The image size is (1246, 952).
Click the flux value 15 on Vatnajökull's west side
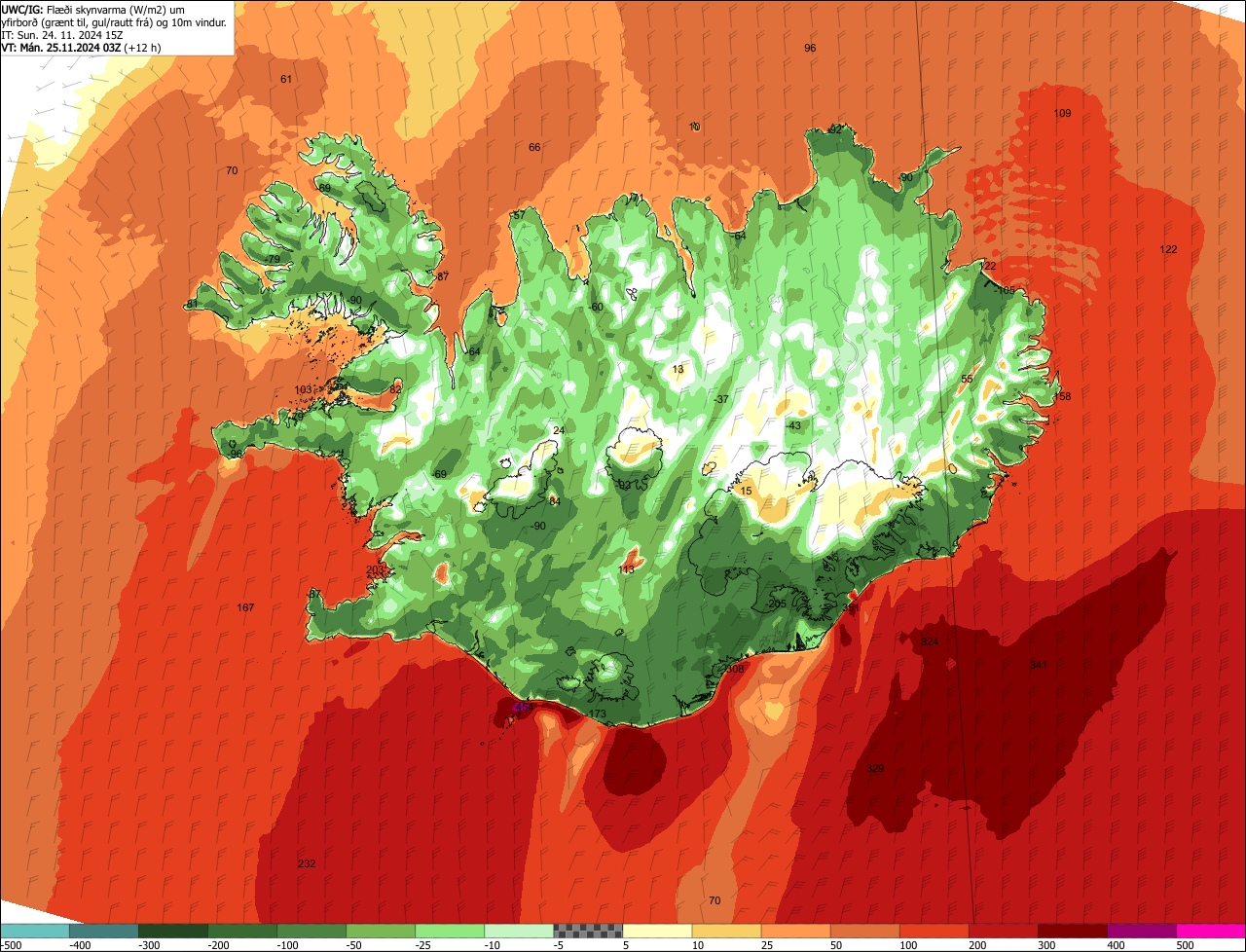tap(747, 492)
